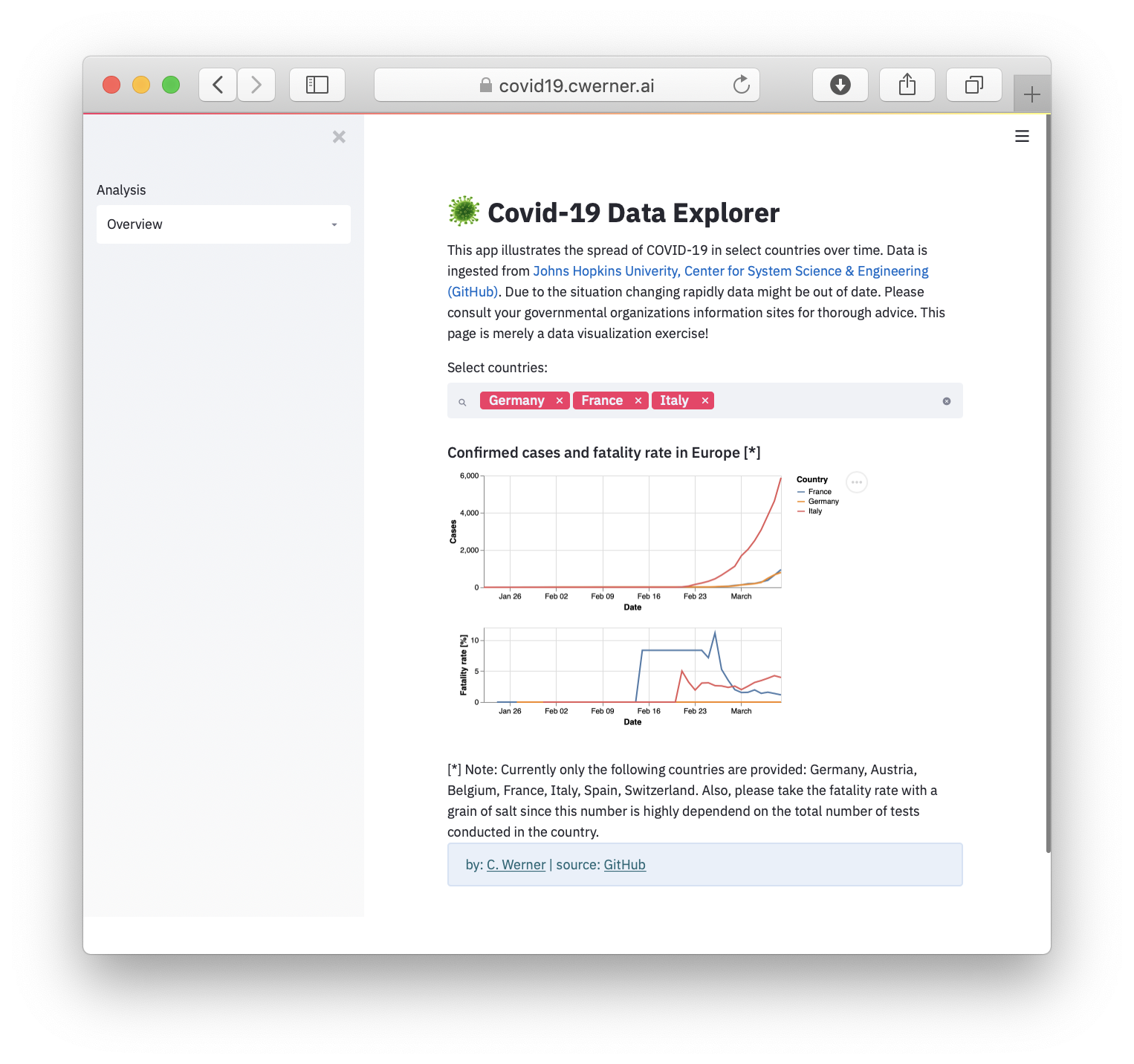Open the chart actions ellipsis menu

[x=857, y=482]
